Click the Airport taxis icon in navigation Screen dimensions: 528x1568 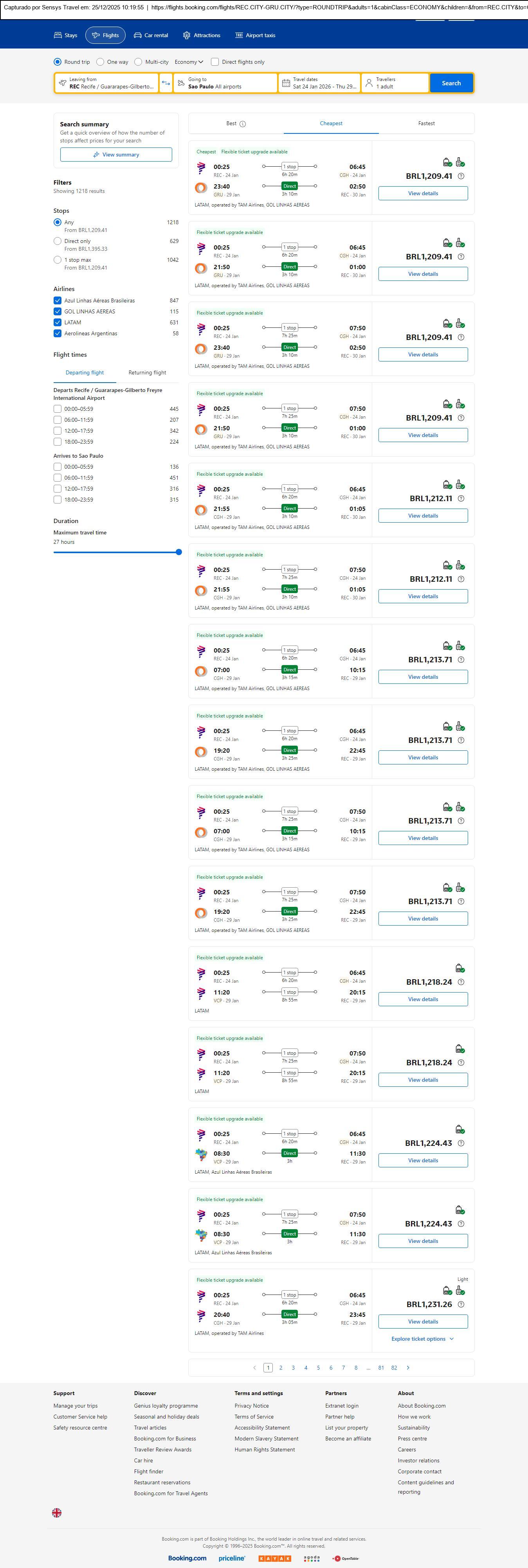tap(239, 35)
